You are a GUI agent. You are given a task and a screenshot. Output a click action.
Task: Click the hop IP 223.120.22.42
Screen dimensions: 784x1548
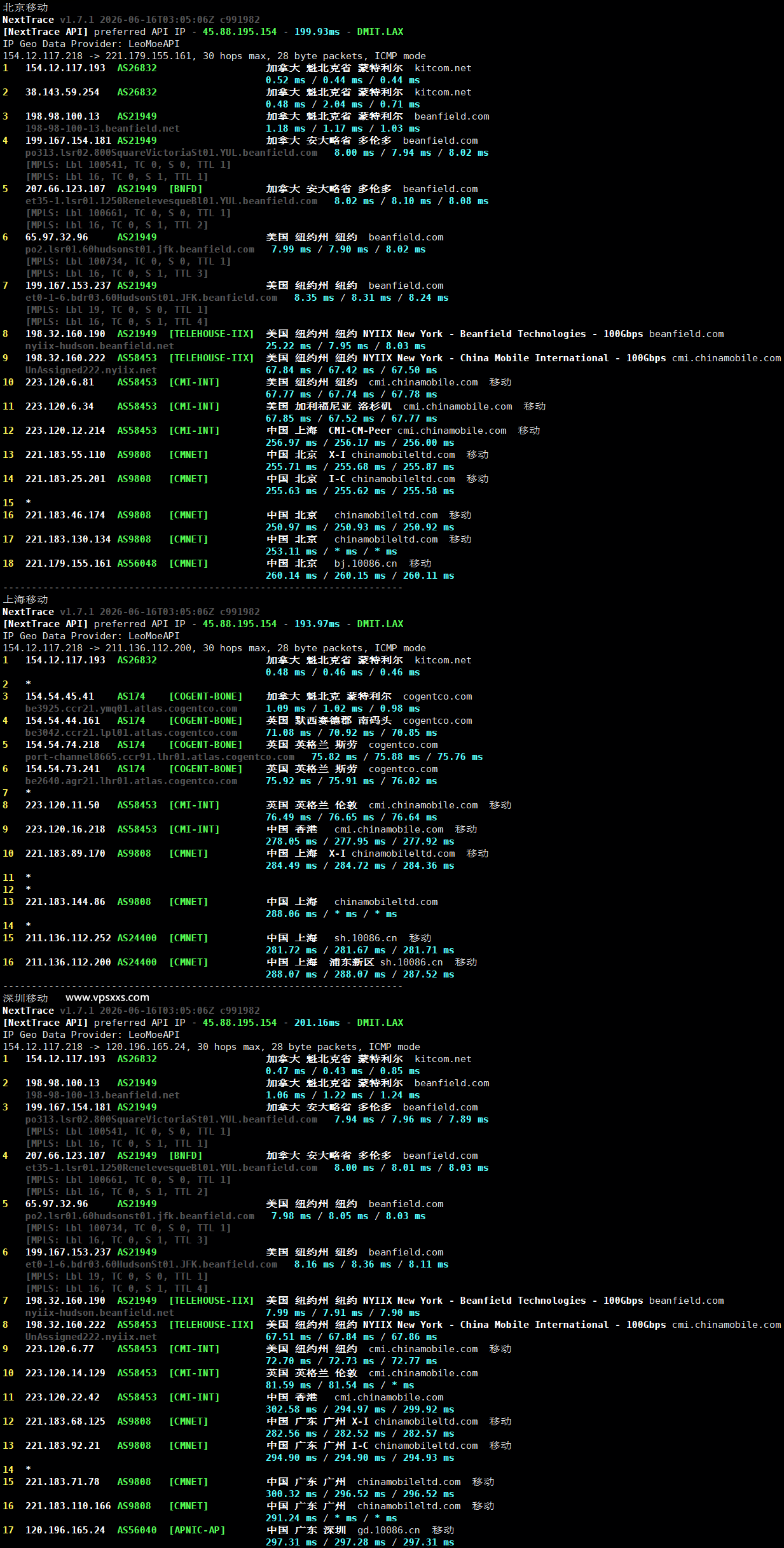(x=62, y=1397)
